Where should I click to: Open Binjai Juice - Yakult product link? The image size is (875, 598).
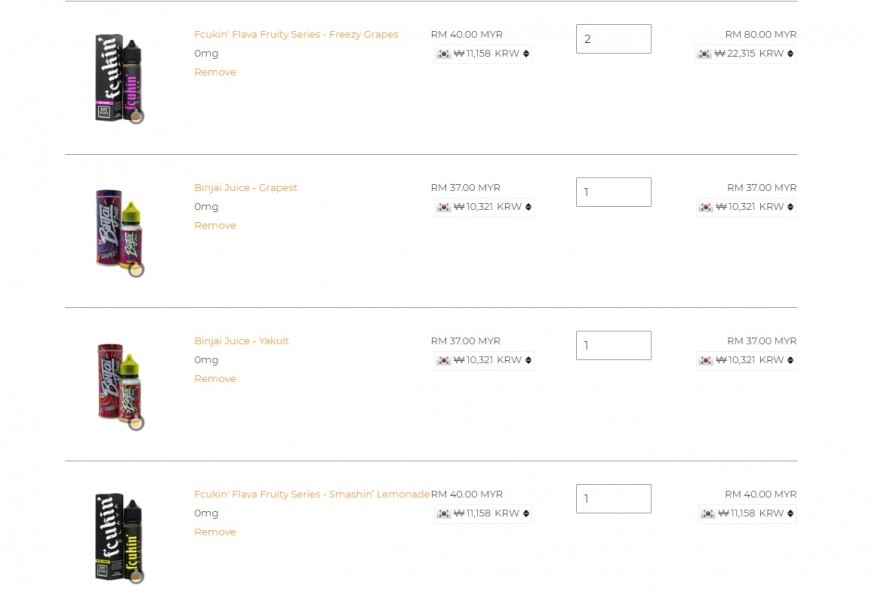pyautogui.click(x=242, y=341)
